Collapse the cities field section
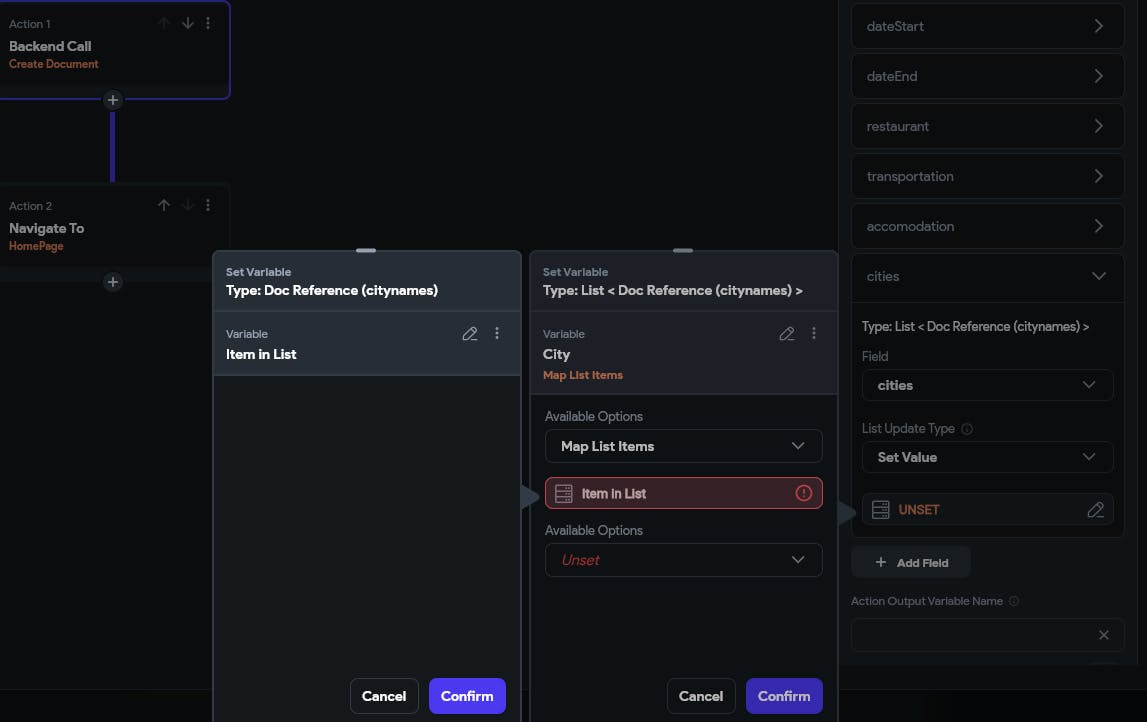This screenshot has width=1147, height=722. pyautogui.click(x=1099, y=276)
